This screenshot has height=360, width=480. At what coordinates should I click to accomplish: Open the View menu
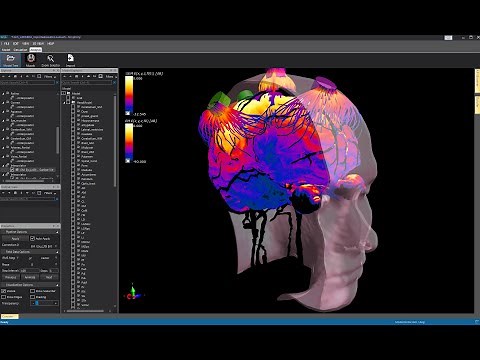tap(25, 44)
